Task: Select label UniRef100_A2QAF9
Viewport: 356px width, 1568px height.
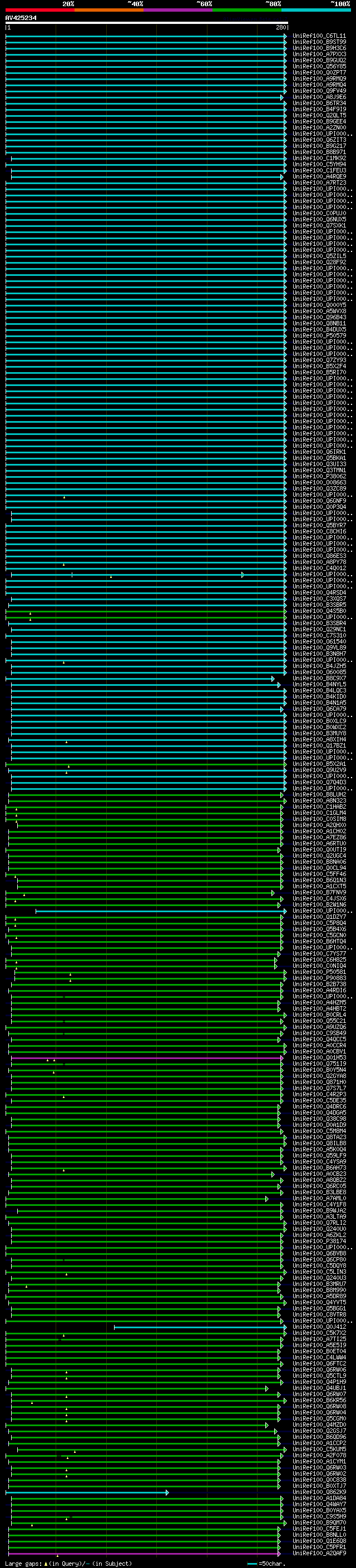Action: click(319, 1554)
